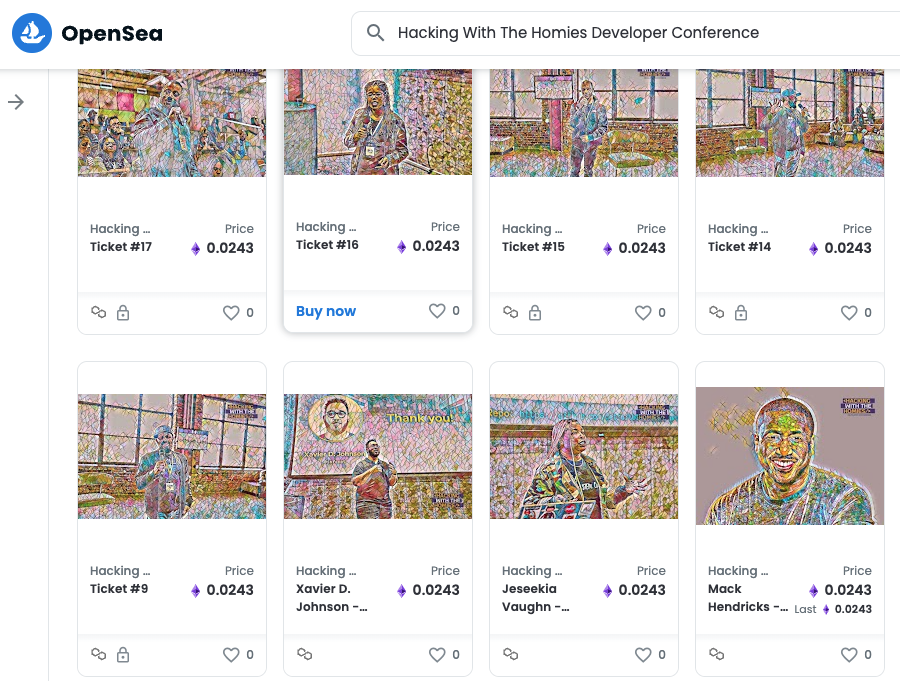Image resolution: width=900 pixels, height=681 pixels.
Task: Click the chain icon on Jeseekia Vaughn card
Action: pos(510,654)
